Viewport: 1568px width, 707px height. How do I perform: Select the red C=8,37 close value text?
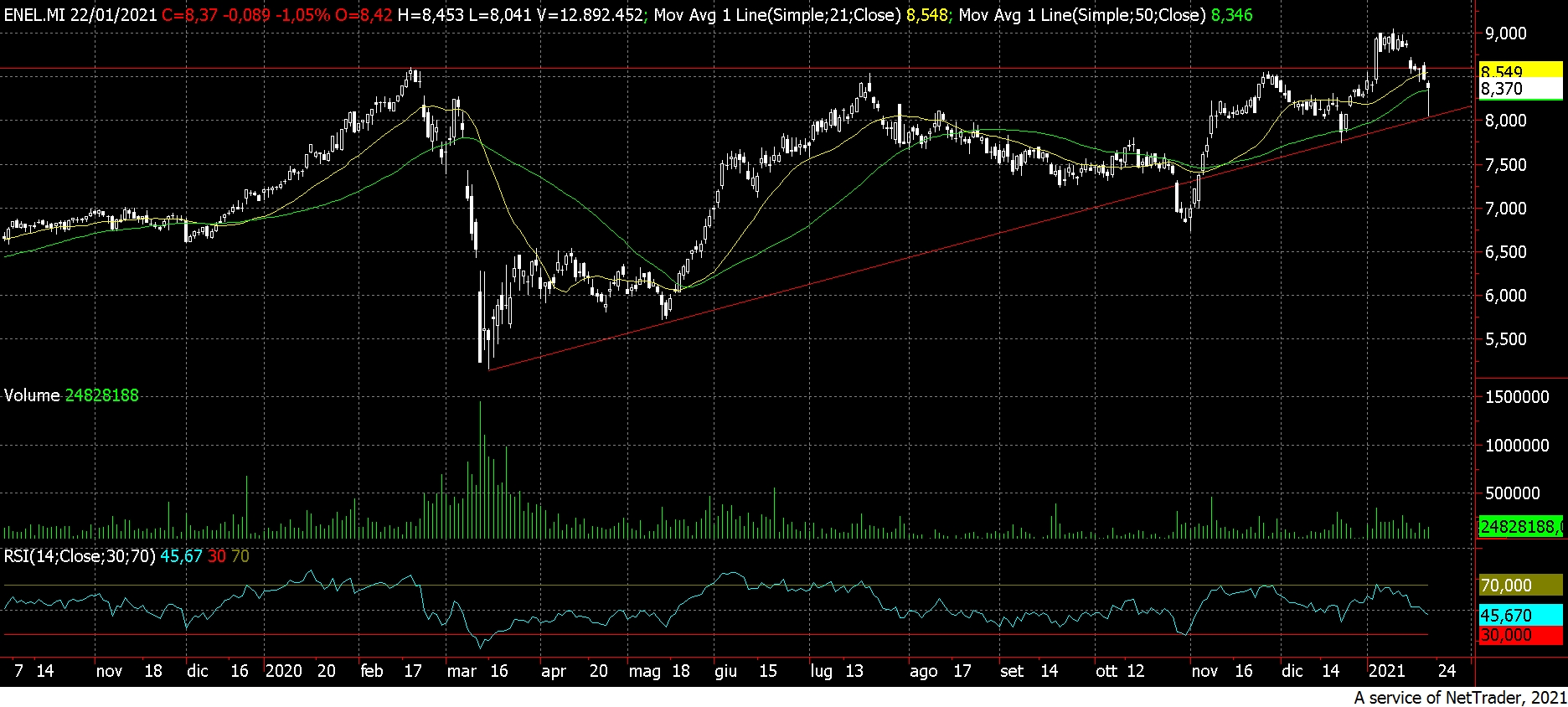189,14
